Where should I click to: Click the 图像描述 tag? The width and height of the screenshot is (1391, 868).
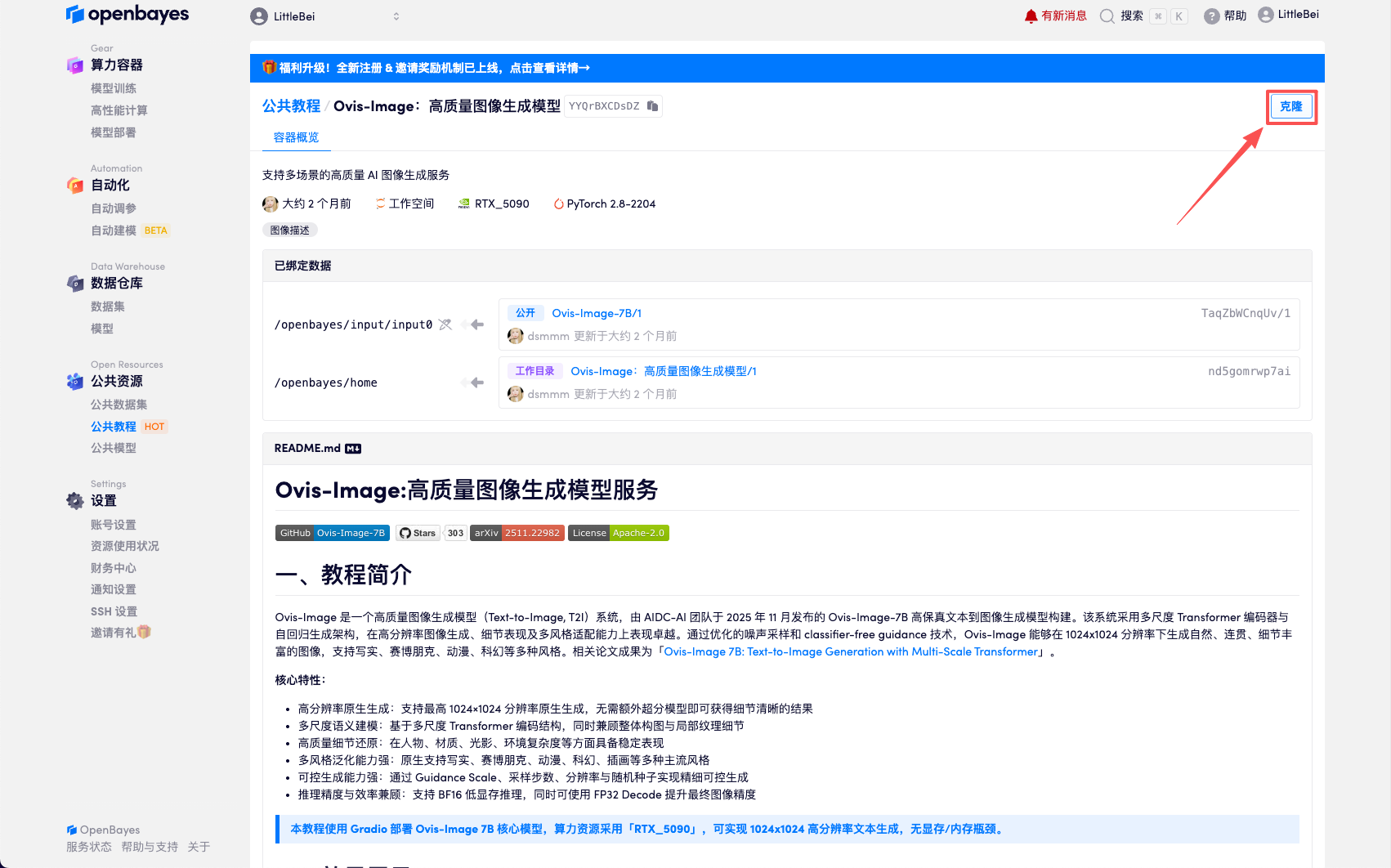[290, 230]
